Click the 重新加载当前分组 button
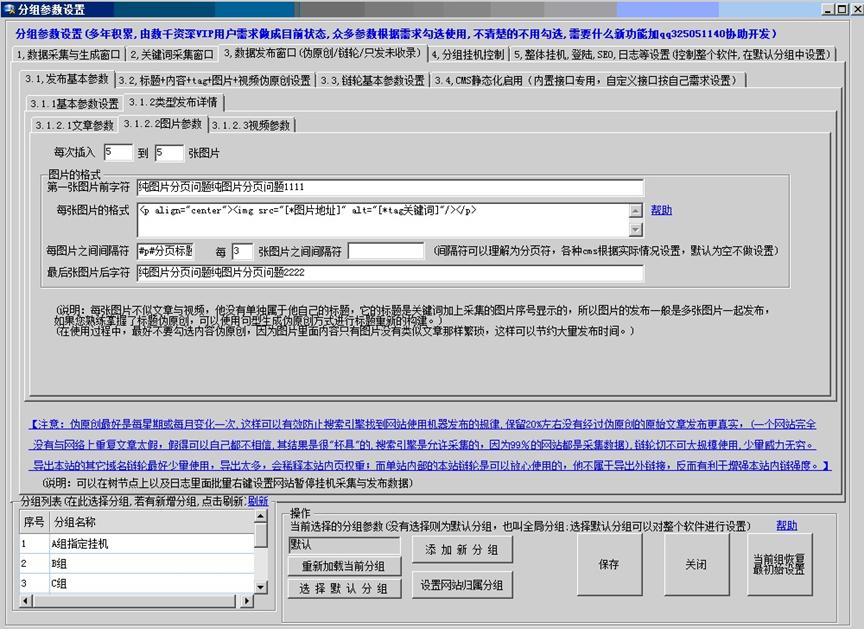Image resolution: width=864 pixels, height=629 pixels. pyautogui.click(x=344, y=566)
